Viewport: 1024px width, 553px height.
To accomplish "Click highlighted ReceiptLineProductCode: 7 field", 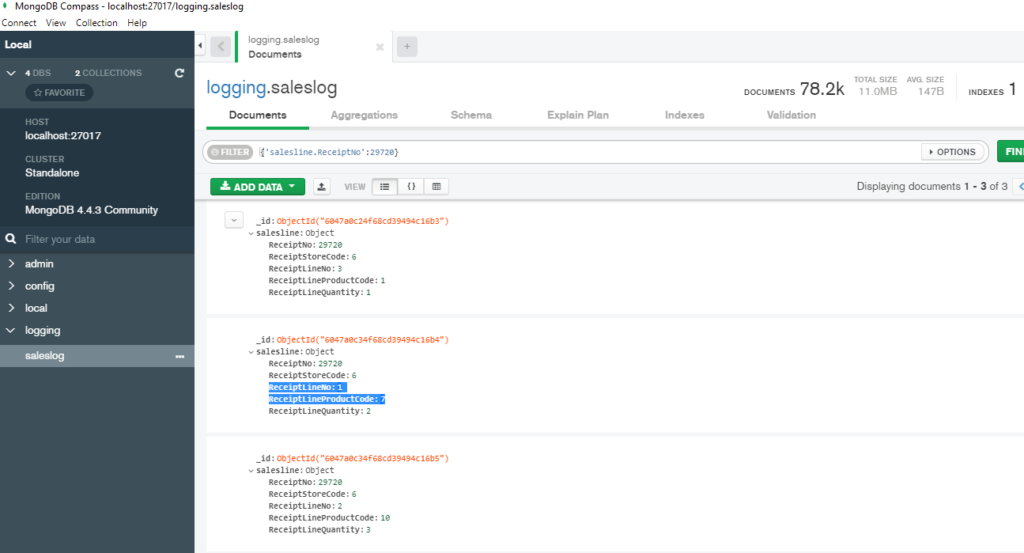I will 327,399.
